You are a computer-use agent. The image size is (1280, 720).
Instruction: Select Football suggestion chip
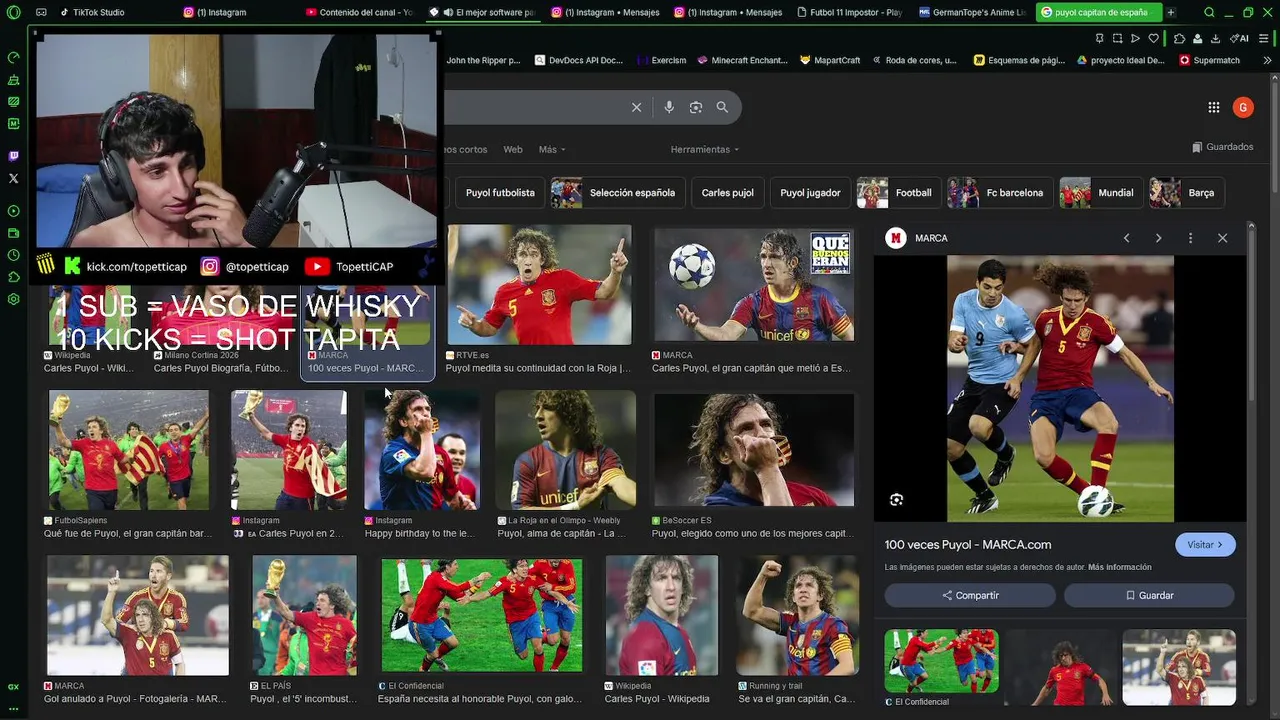click(900, 193)
